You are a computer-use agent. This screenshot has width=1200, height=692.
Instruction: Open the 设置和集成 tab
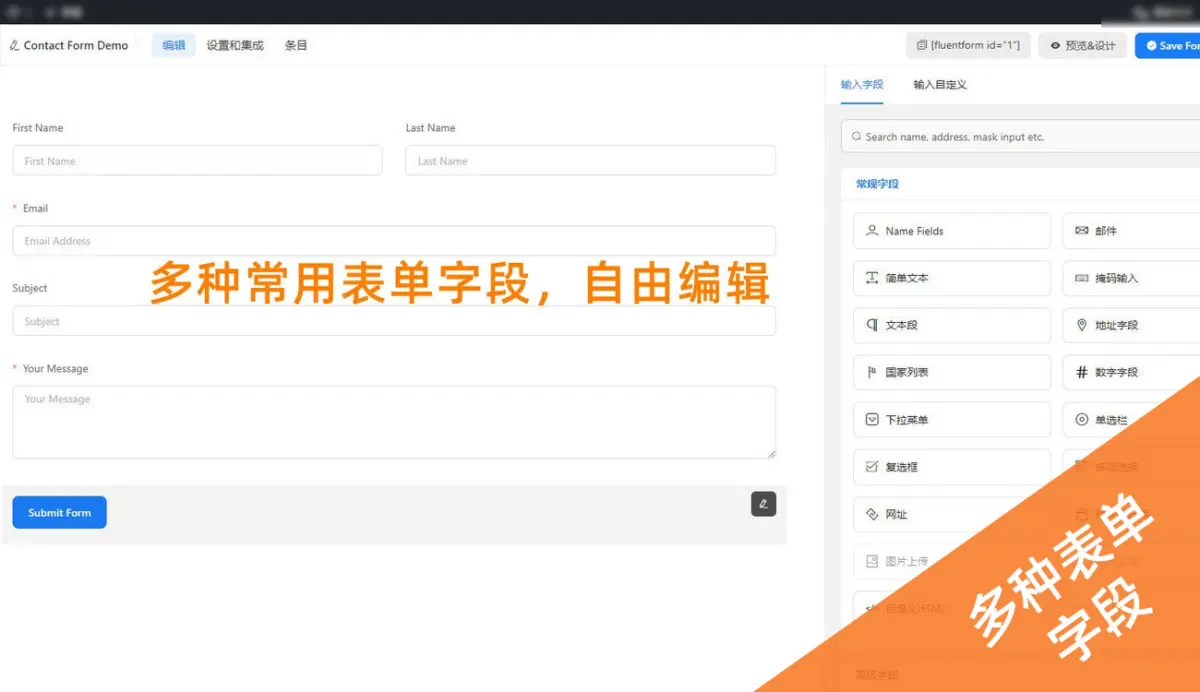[x=234, y=45]
